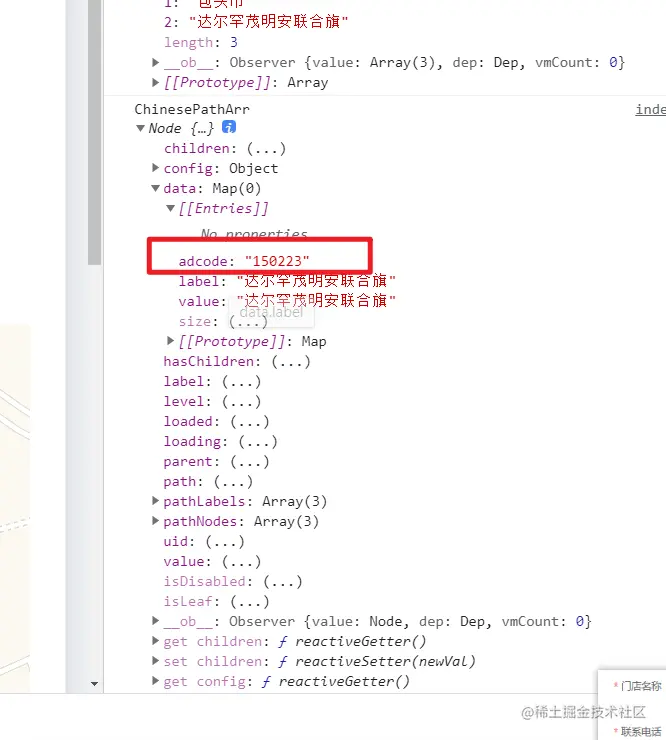Expand the [[Prototype]]: Array row
The width and height of the screenshot is (666, 740).
coord(155,82)
